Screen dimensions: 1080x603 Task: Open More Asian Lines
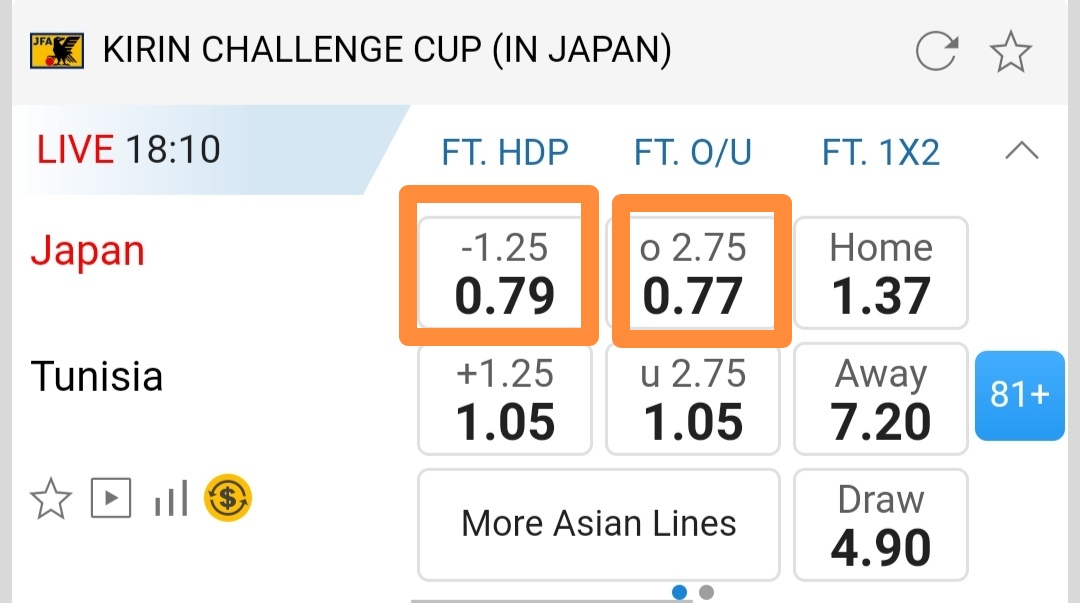pyautogui.click(x=598, y=524)
